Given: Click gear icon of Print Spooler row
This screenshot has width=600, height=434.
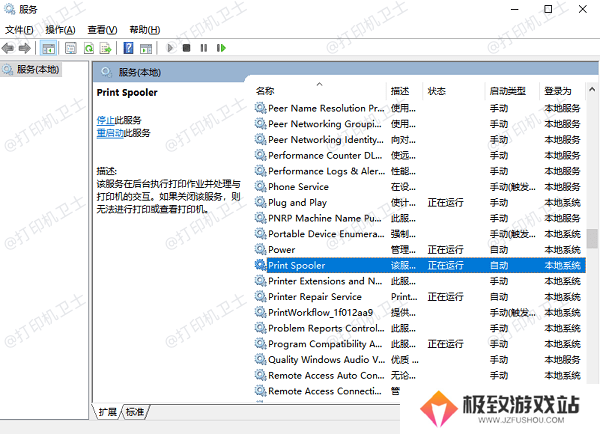Looking at the screenshot, I should click(x=261, y=265).
